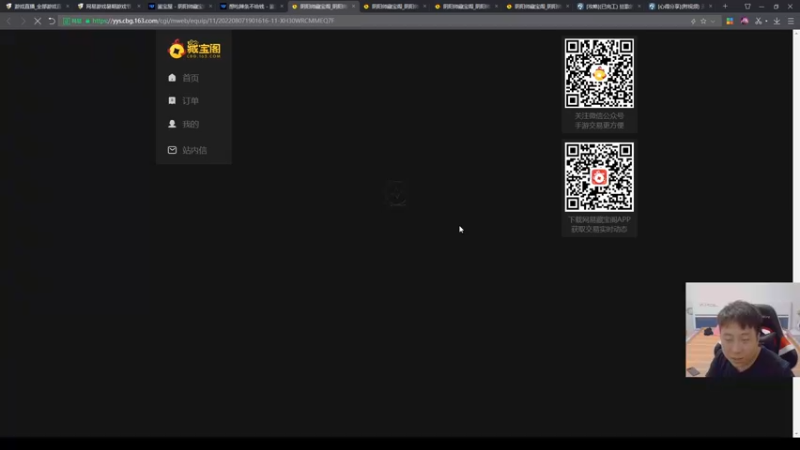
Task: Click the undo/restore page button
Action: pyautogui.click(x=52, y=21)
